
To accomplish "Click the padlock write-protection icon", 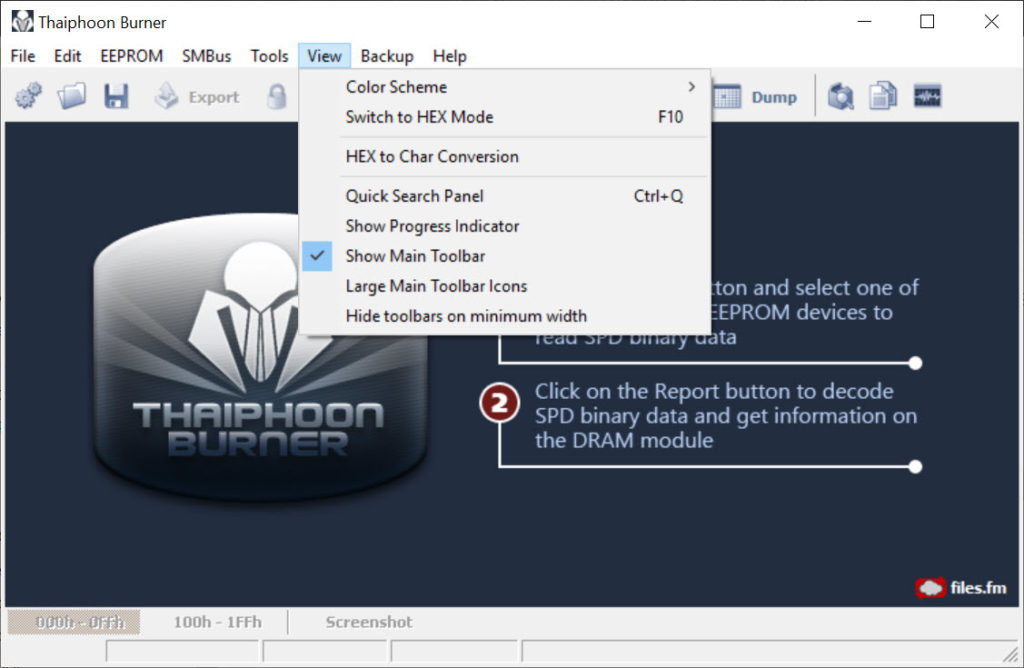I will [277, 97].
